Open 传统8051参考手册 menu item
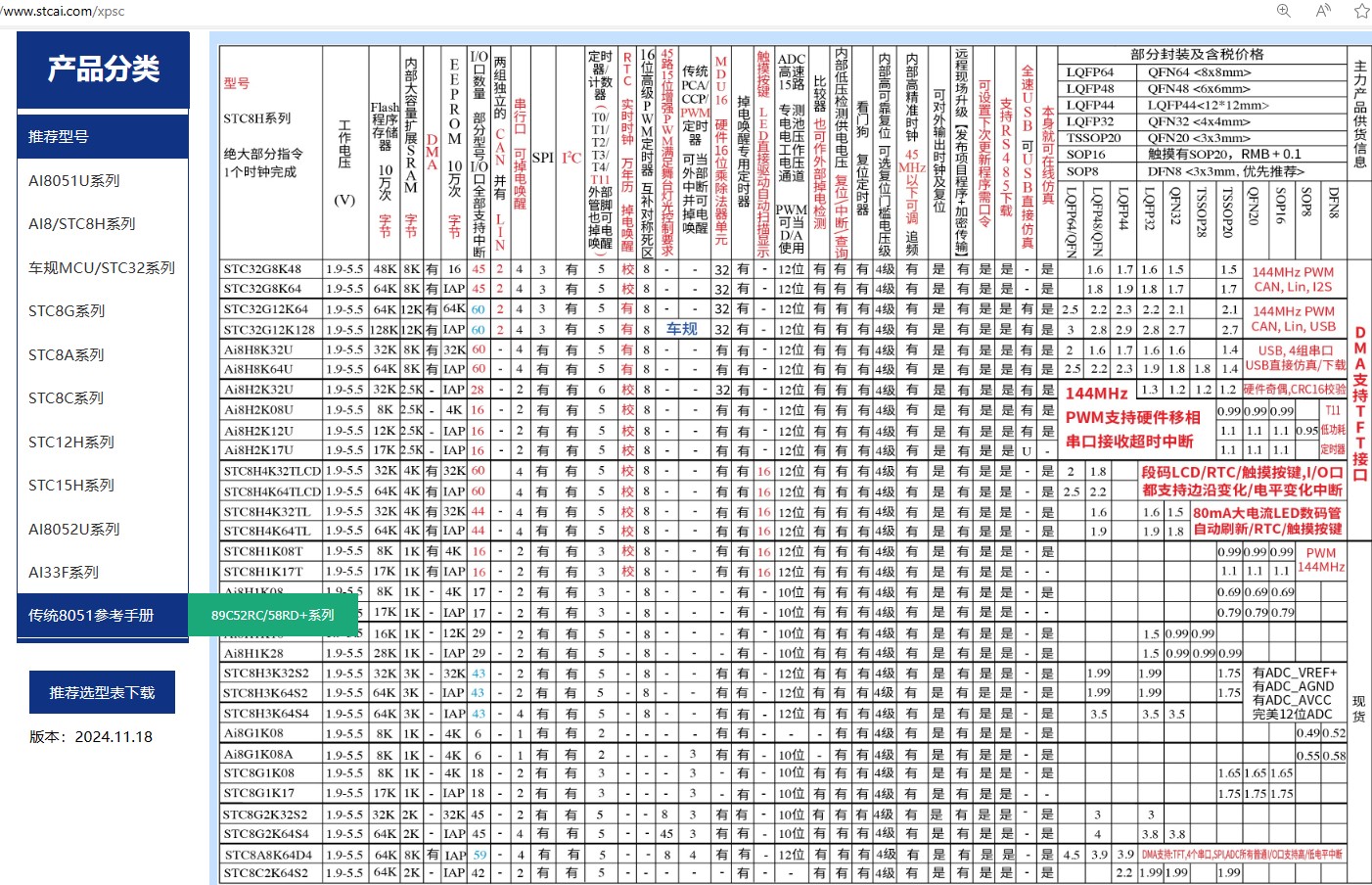 pos(103,615)
